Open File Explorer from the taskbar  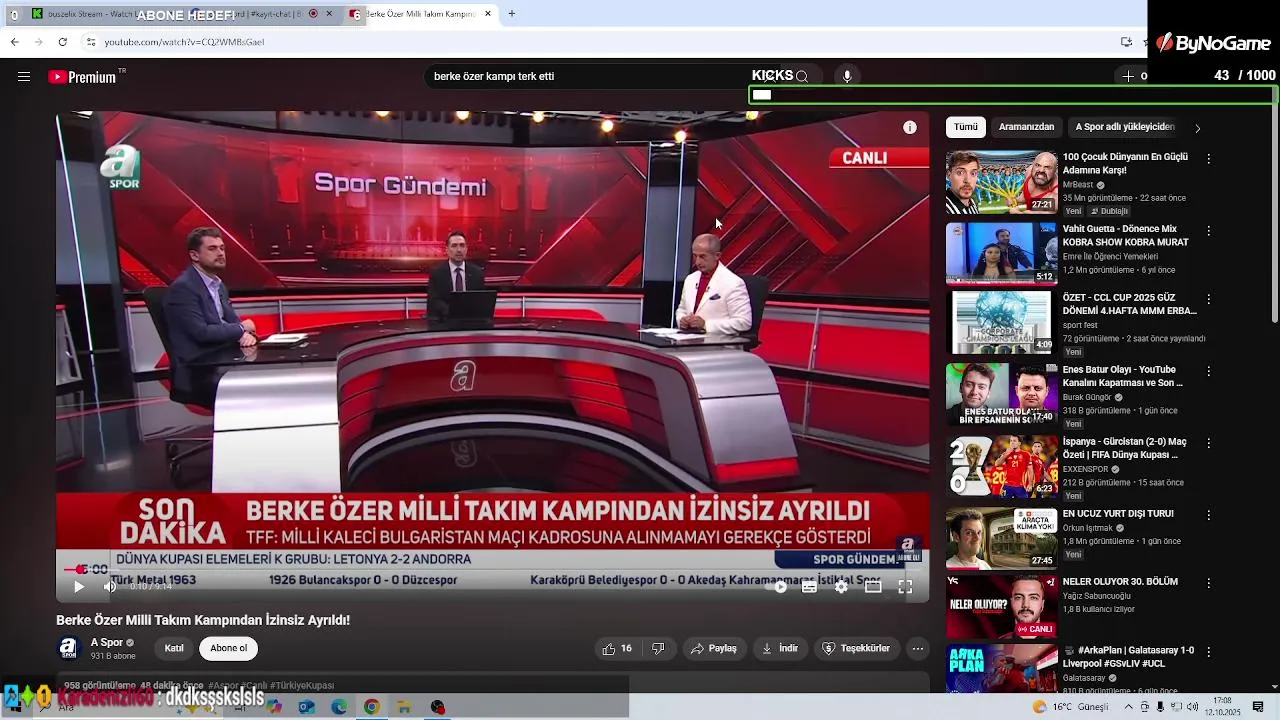[404, 707]
